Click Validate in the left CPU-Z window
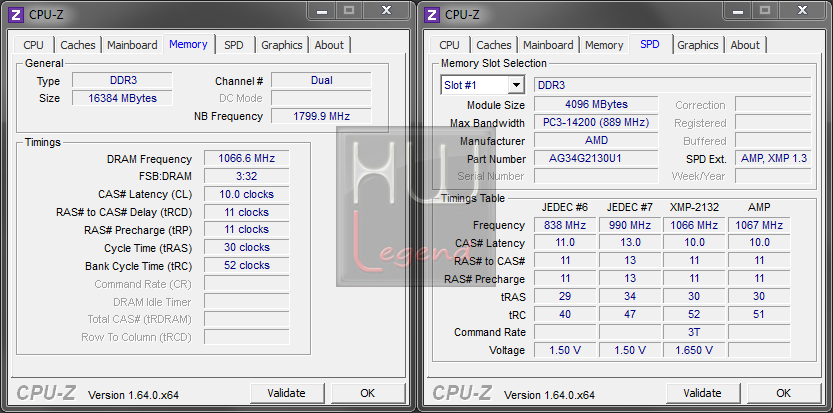Screen dimensions: 833x413 coord(286,393)
